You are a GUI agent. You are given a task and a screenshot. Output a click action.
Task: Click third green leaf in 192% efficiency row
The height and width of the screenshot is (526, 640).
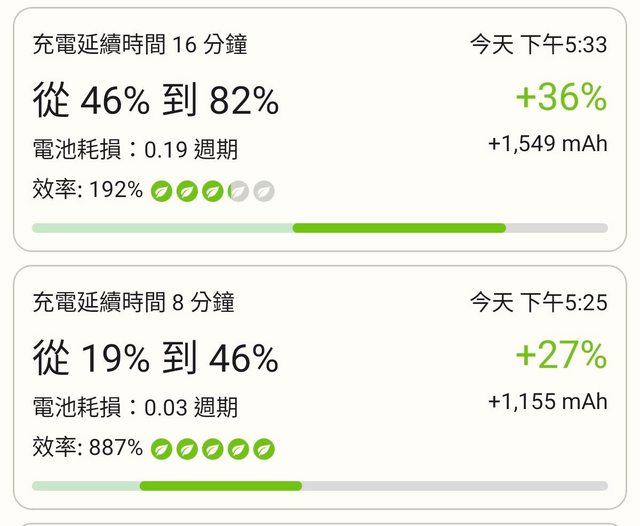pyautogui.click(x=212, y=190)
